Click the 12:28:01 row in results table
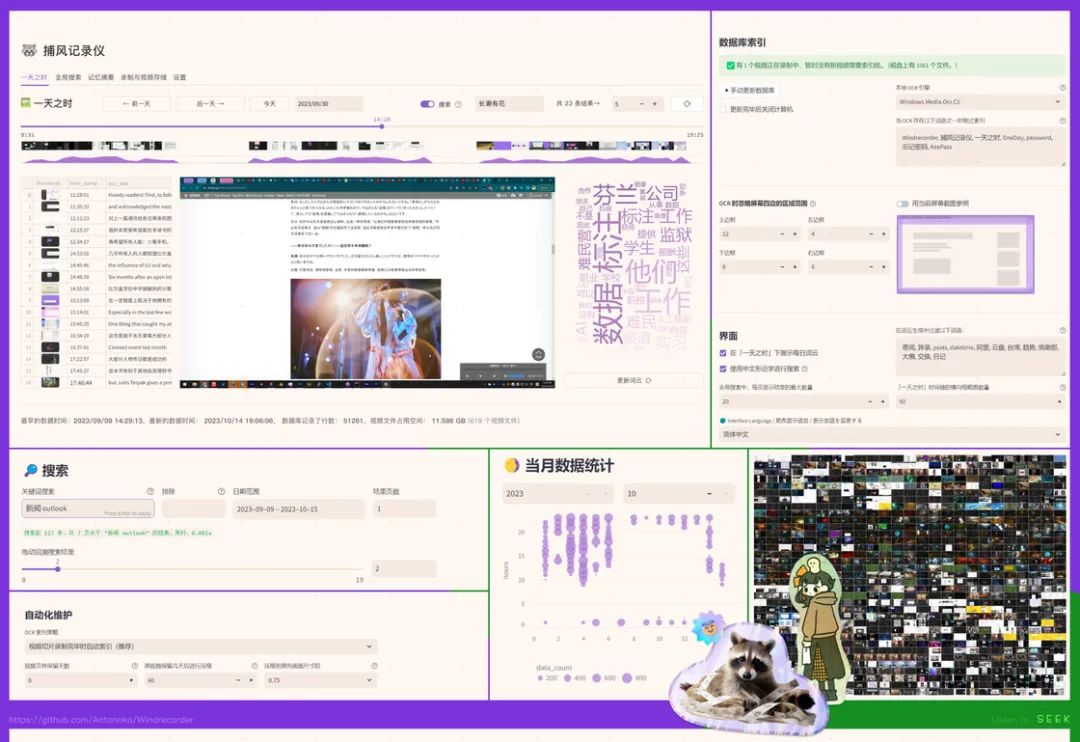 click(x=97, y=195)
